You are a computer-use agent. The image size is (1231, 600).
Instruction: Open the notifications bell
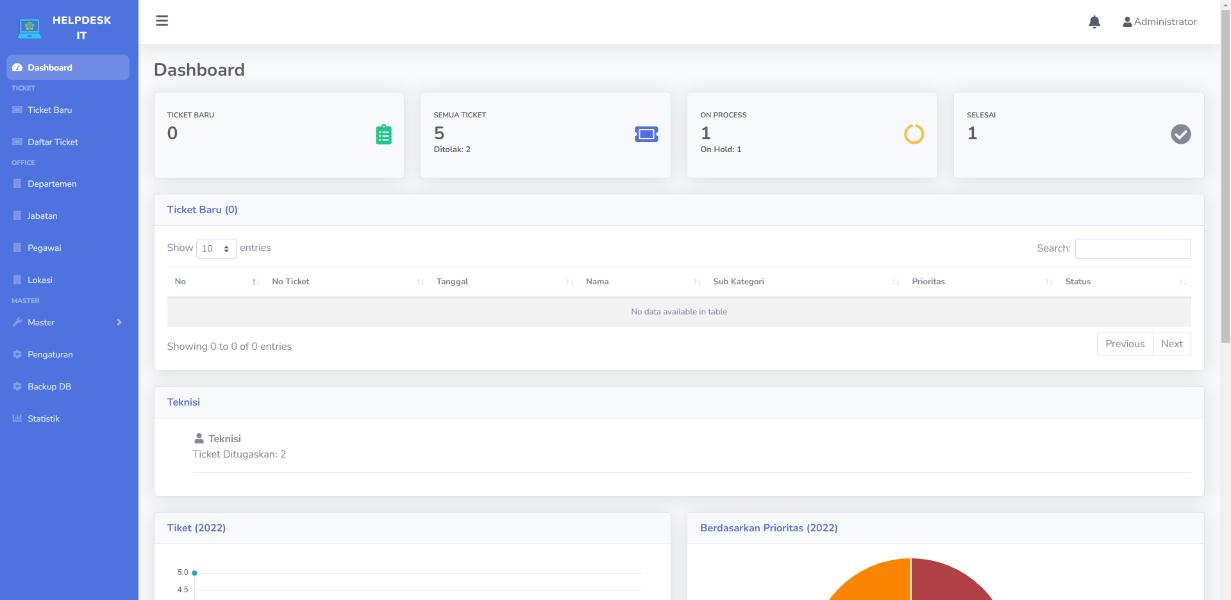[1094, 22]
